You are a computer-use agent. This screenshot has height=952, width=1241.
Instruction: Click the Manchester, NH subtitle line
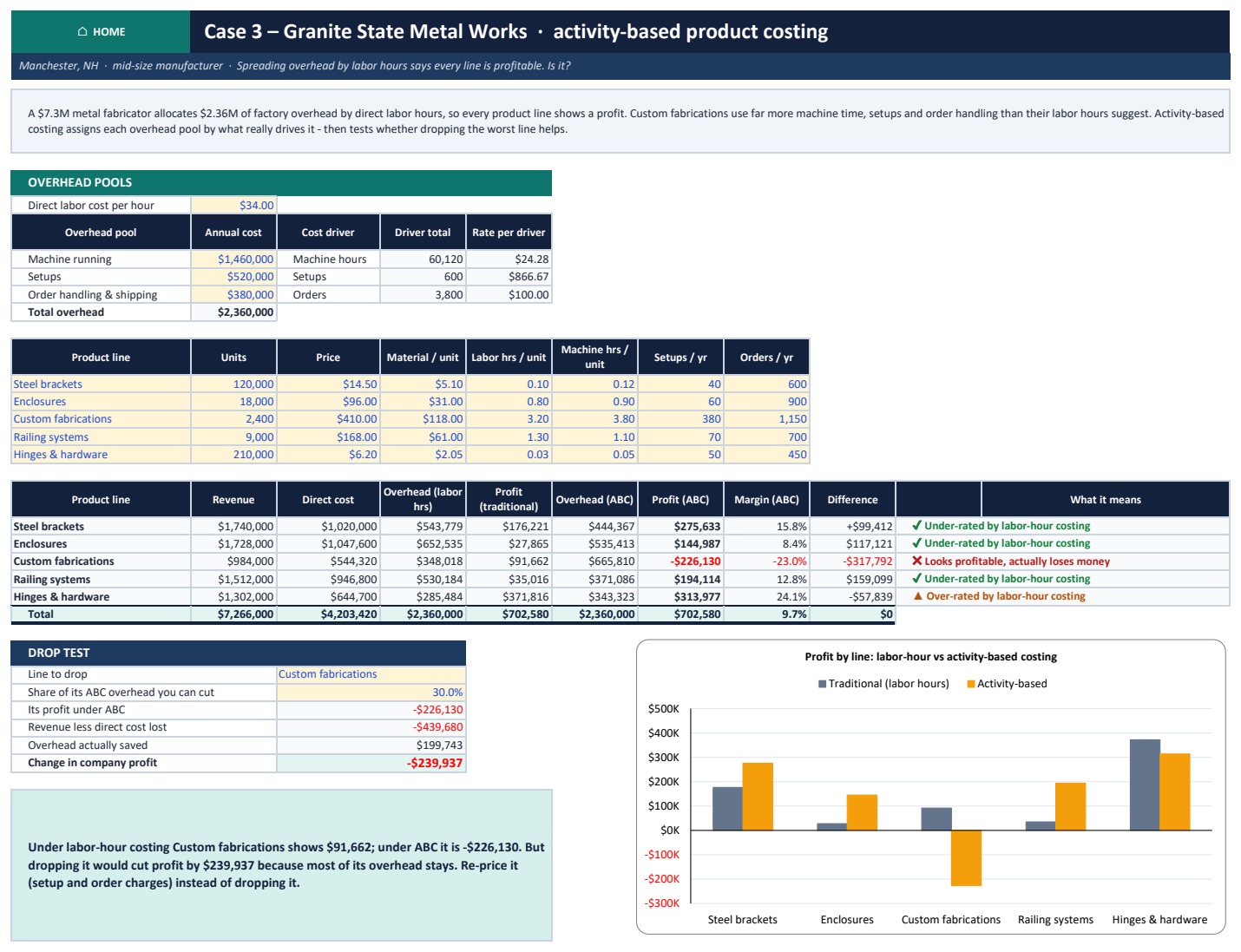pyautogui.click(x=295, y=66)
